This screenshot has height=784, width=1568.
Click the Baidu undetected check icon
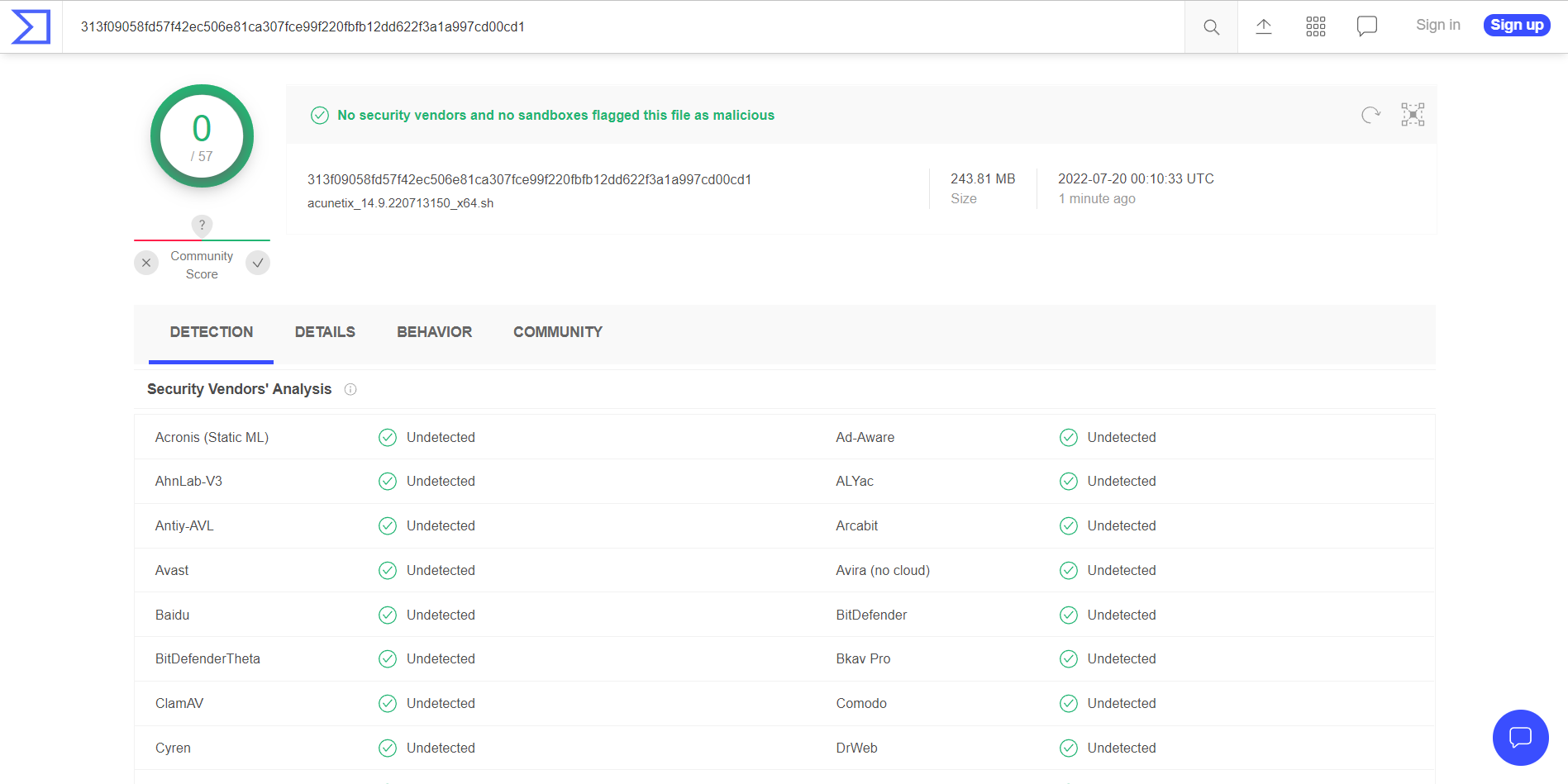pyautogui.click(x=388, y=615)
